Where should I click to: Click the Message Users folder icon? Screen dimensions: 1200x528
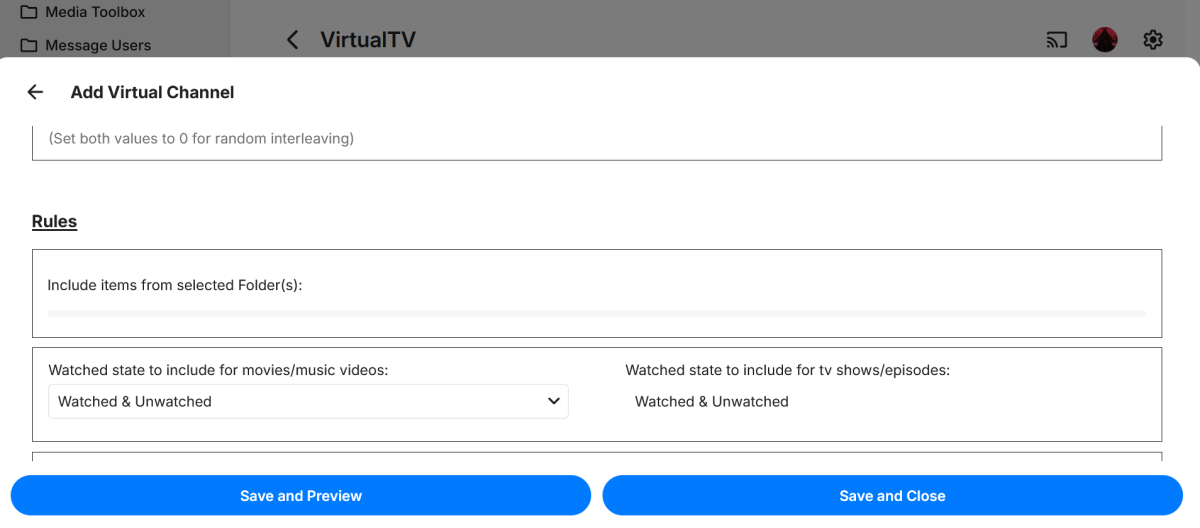point(28,46)
